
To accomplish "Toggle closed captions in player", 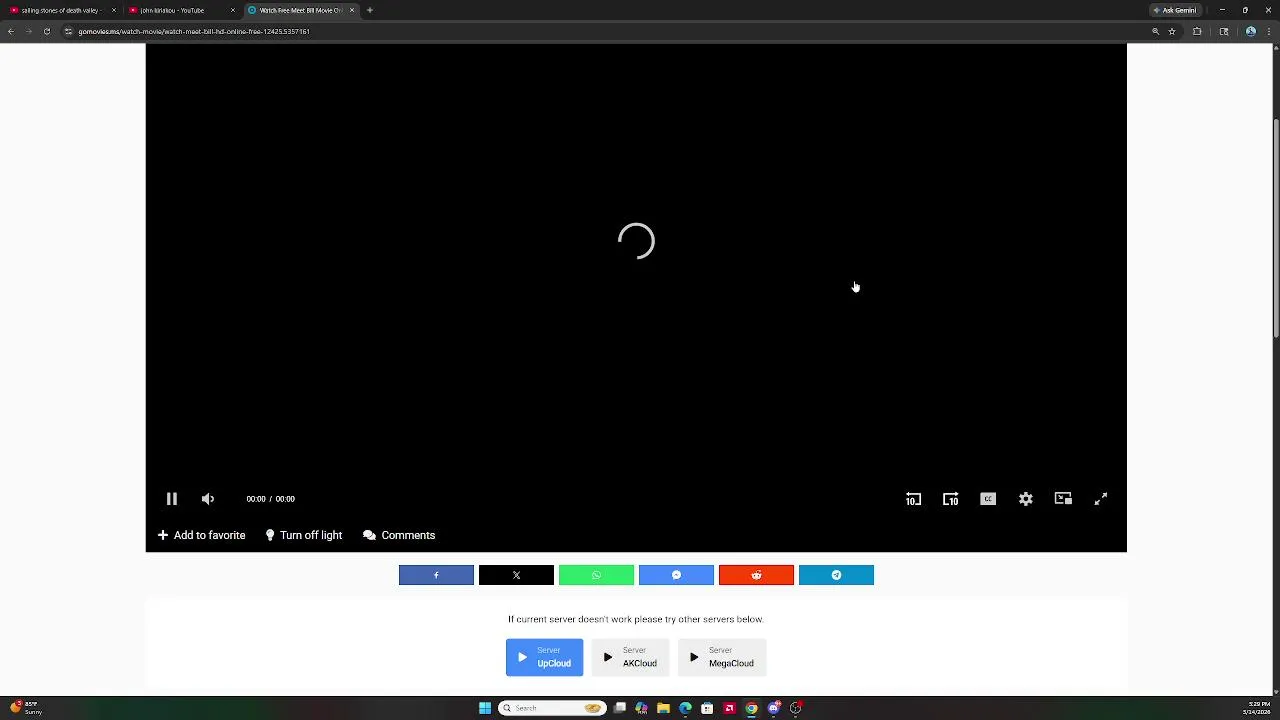I will (988, 499).
